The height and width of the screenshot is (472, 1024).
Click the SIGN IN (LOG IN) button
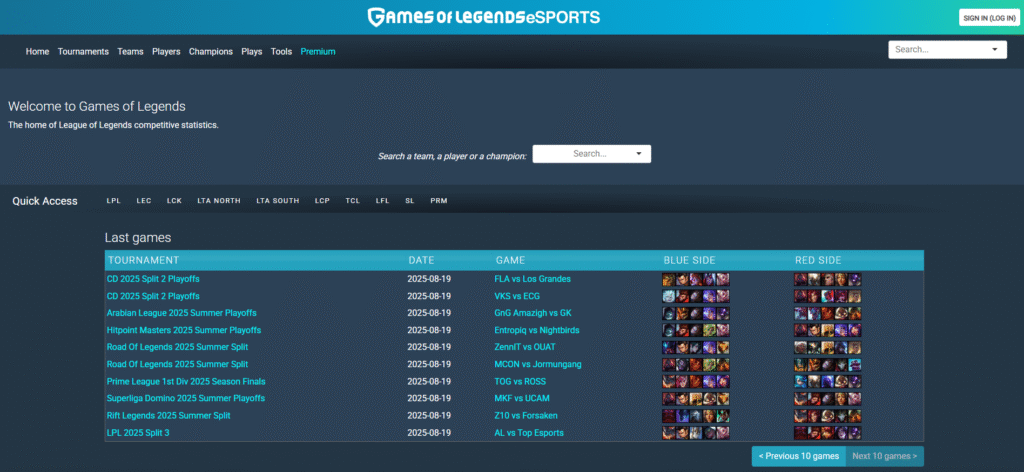(x=989, y=18)
